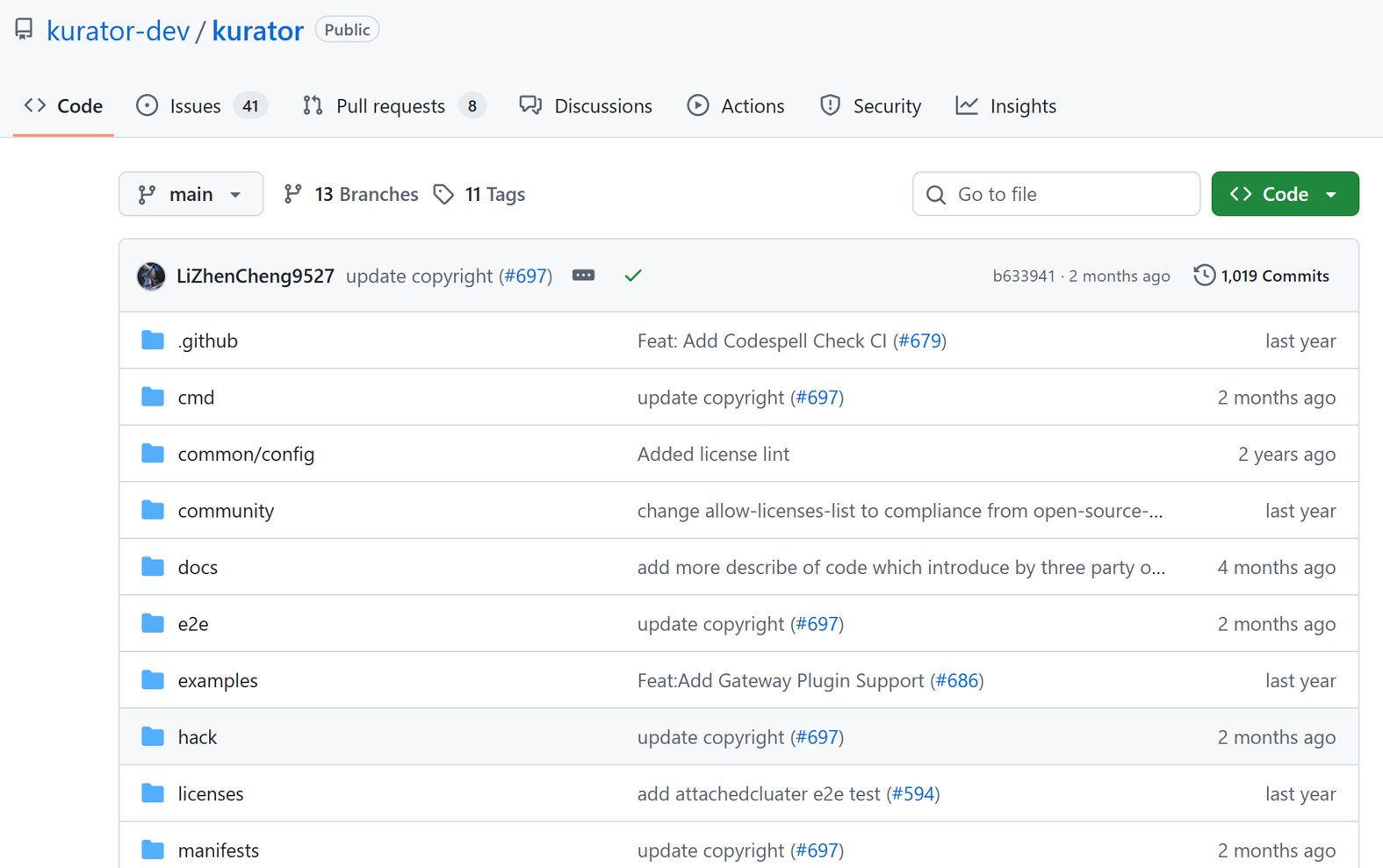The width and height of the screenshot is (1383, 868).
Task: Click the history clock icon beside Commits
Action: (x=1204, y=276)
